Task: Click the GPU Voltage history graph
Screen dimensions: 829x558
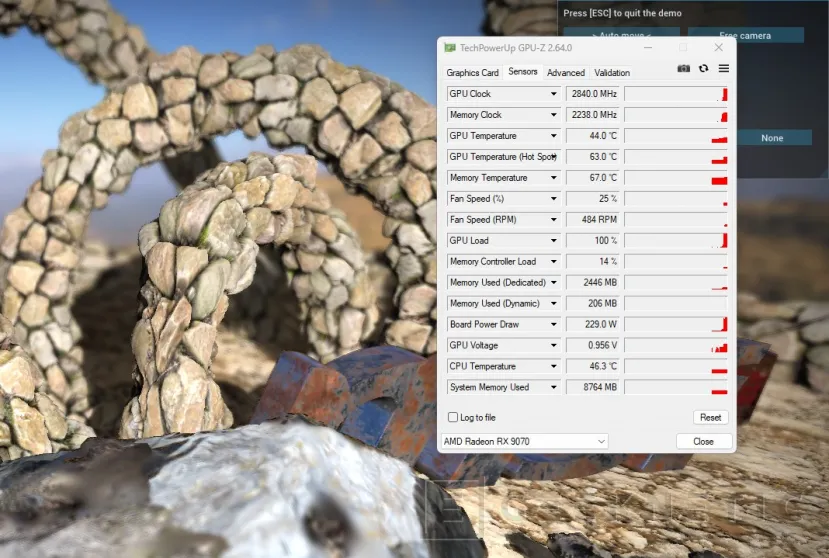Action: (x=676, y=345)
